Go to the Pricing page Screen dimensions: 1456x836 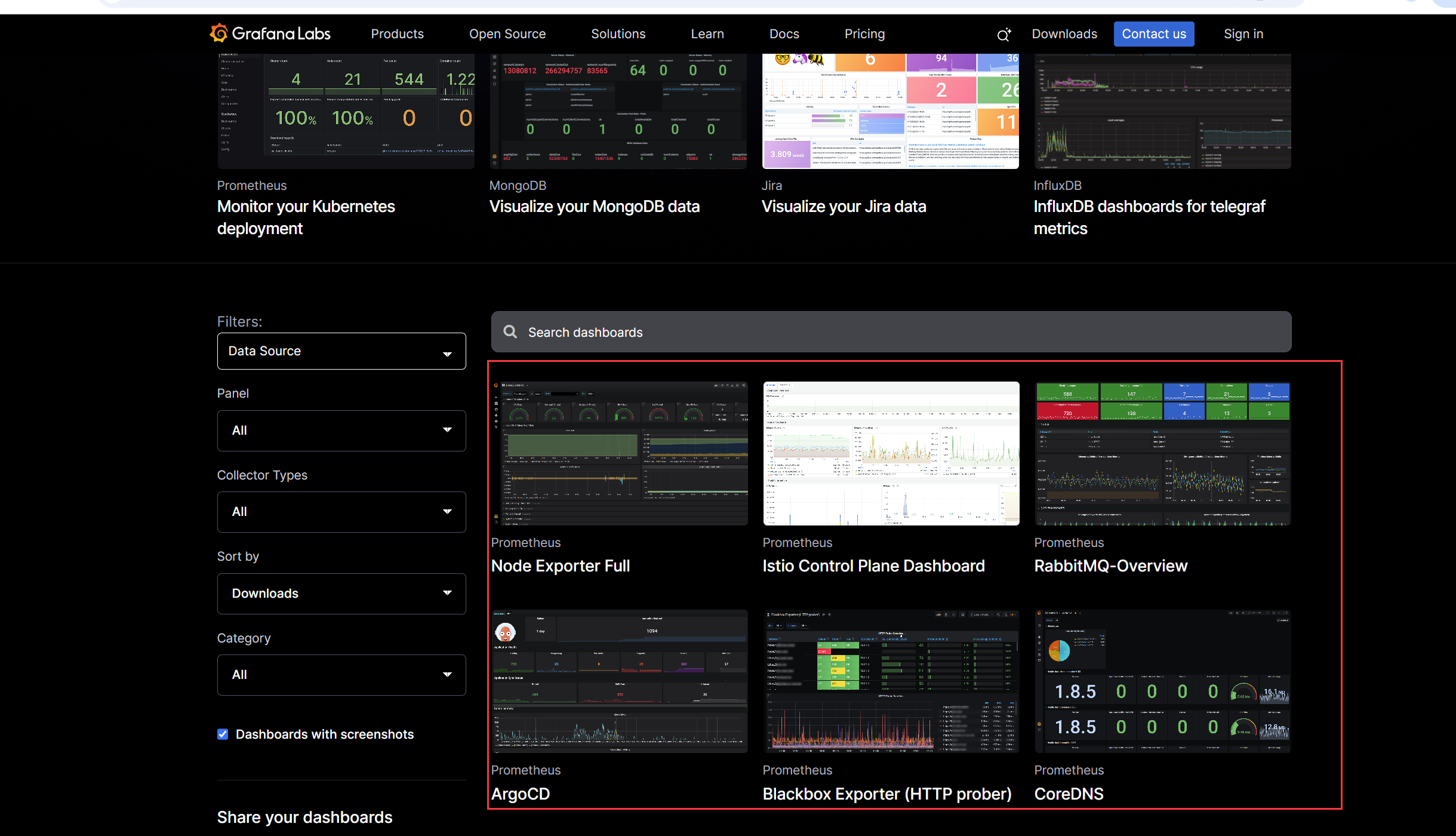(864, 34)
